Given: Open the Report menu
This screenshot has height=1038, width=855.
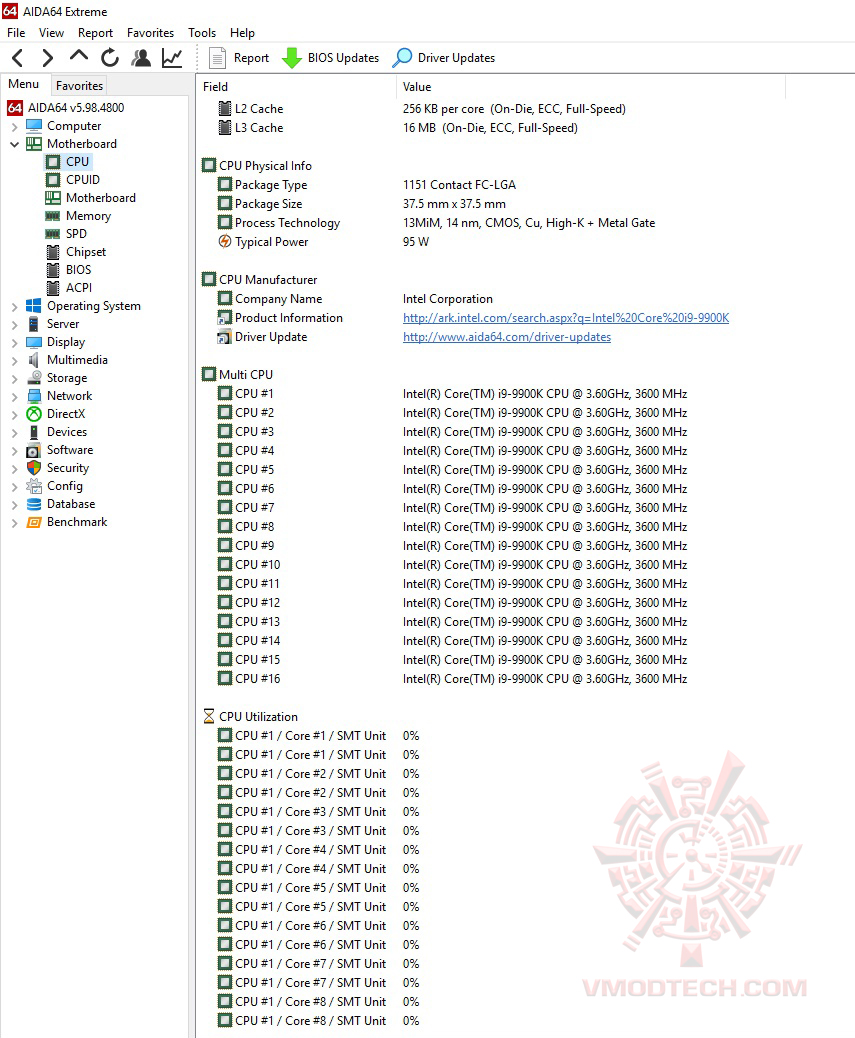Looking at the screenshot, I should [95, 32].
